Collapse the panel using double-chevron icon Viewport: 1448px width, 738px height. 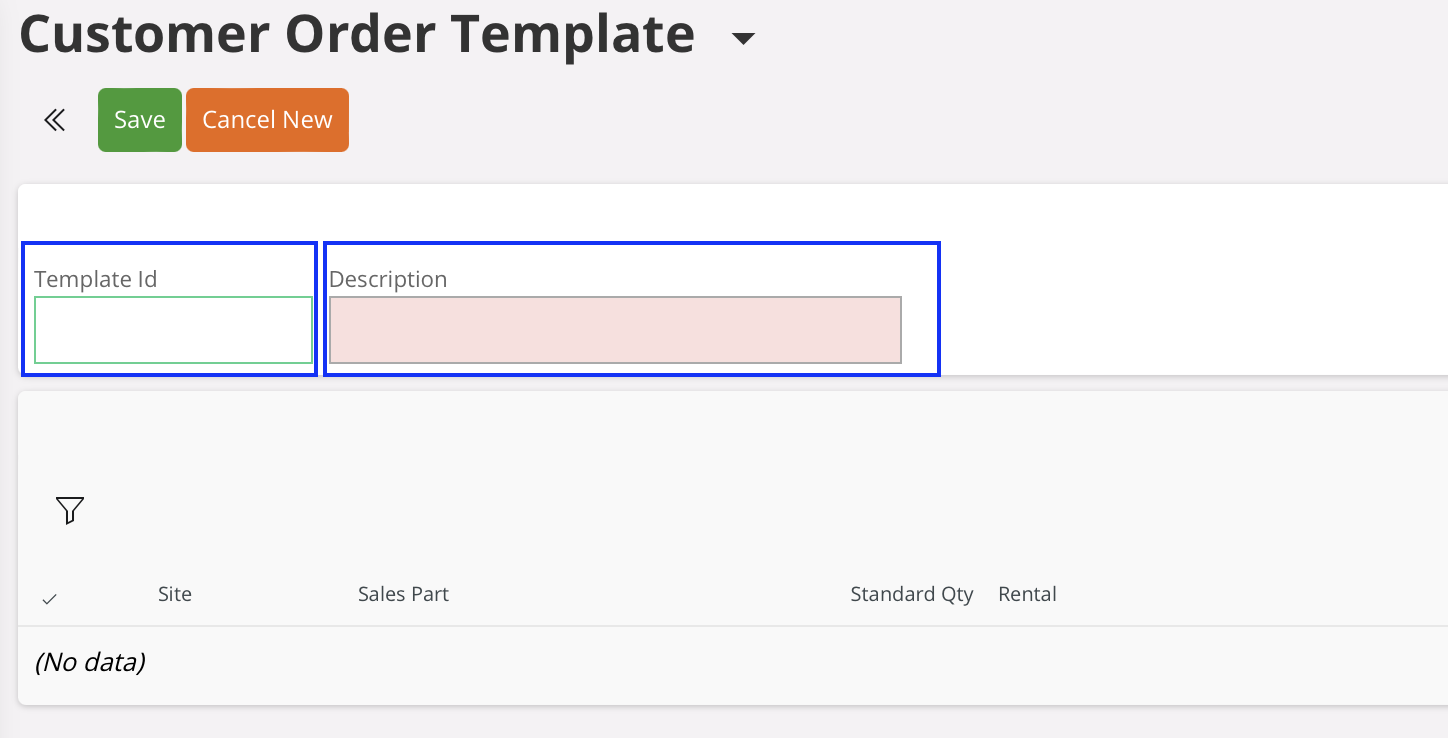coord(54,121)
